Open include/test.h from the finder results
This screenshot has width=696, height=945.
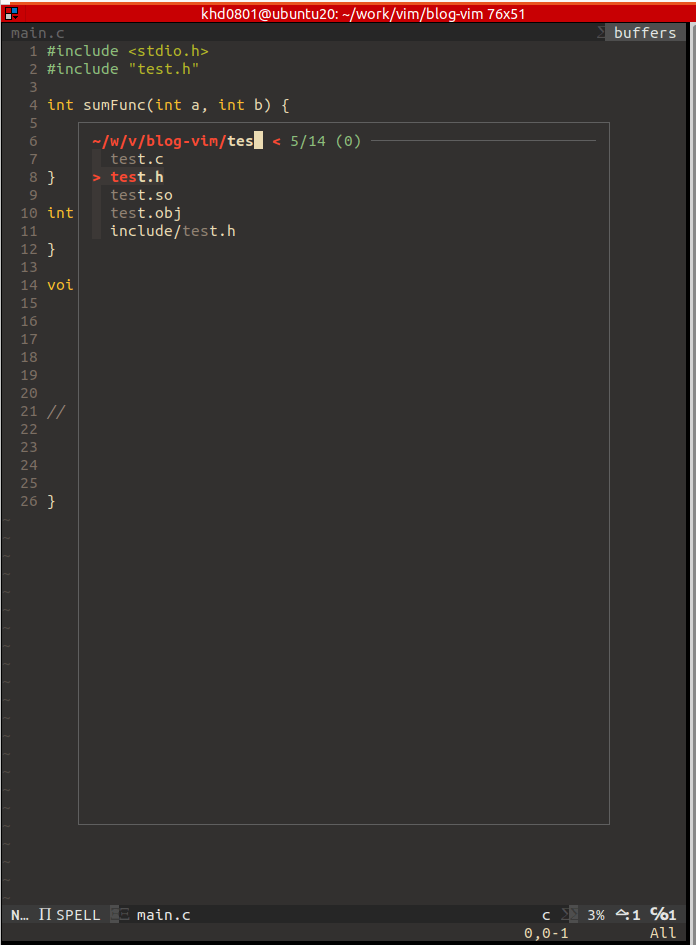(x=173, y=230)
